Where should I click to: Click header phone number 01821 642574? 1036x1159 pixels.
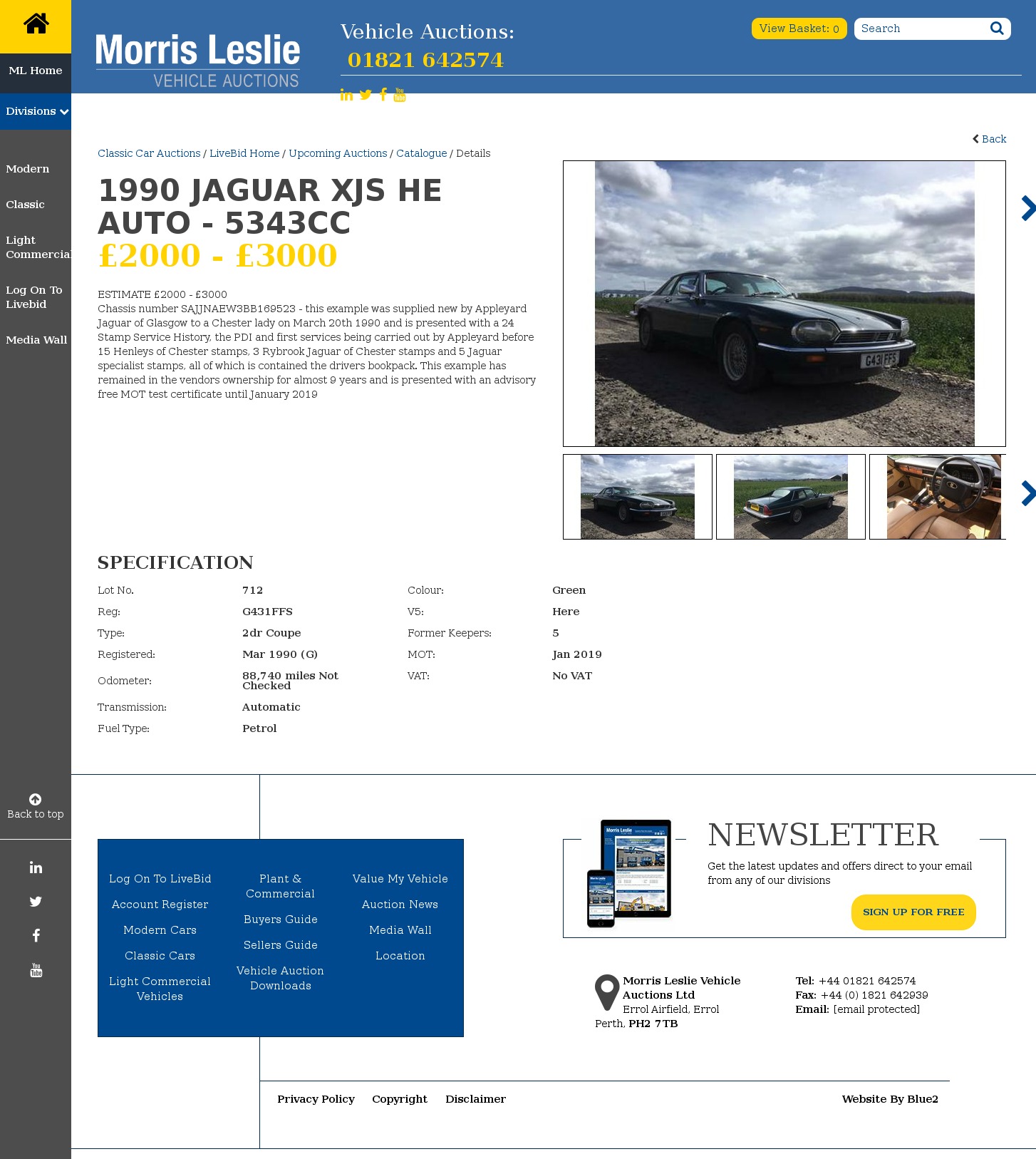click(425, 60)
